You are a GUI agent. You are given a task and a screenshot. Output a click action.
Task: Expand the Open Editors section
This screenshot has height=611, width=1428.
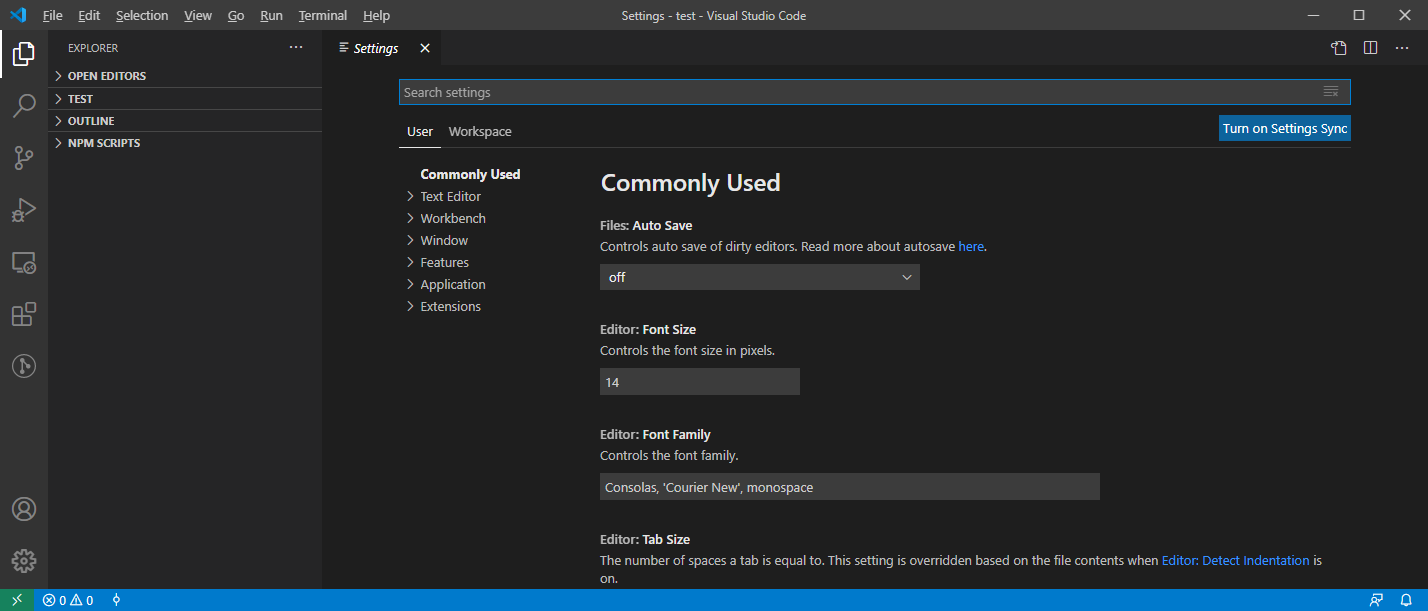point(185,76)
